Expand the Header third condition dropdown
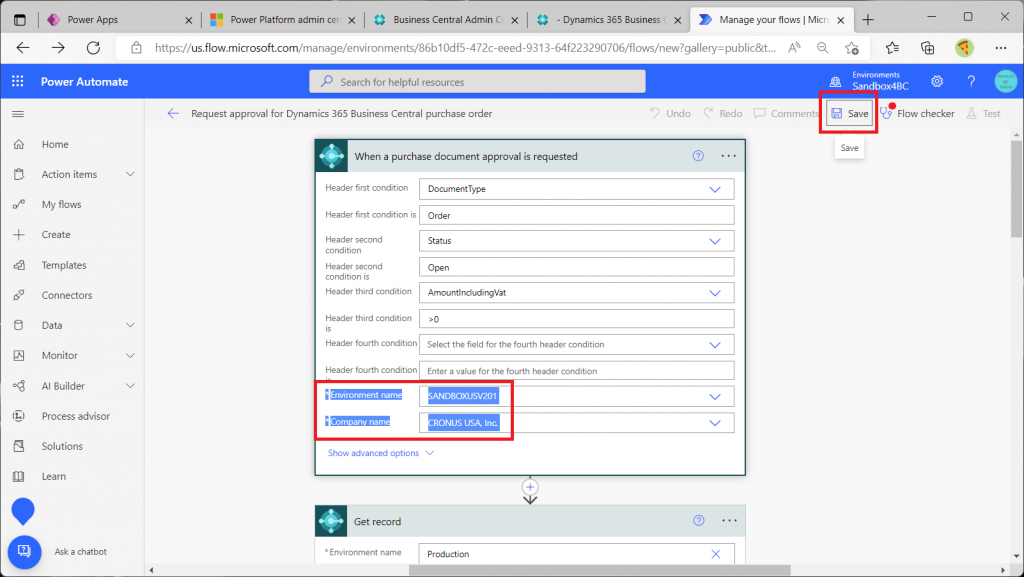1024x577 pixels. [x=715, y=293]
